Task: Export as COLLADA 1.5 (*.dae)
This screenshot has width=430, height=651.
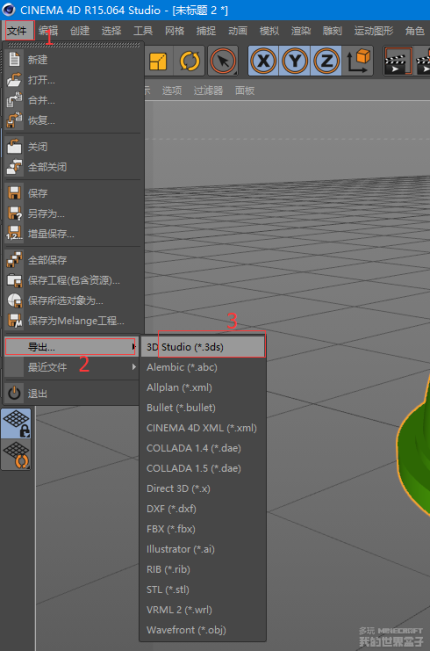Action: (x=203, y=468)
